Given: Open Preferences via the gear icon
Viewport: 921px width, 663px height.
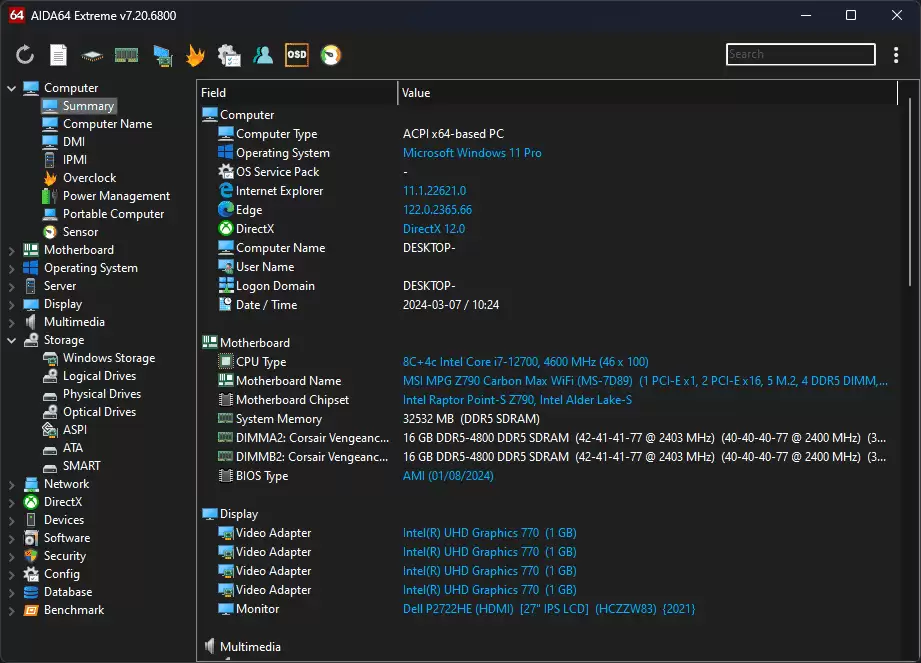Looking at the screenshot, I should click(229, 55).
